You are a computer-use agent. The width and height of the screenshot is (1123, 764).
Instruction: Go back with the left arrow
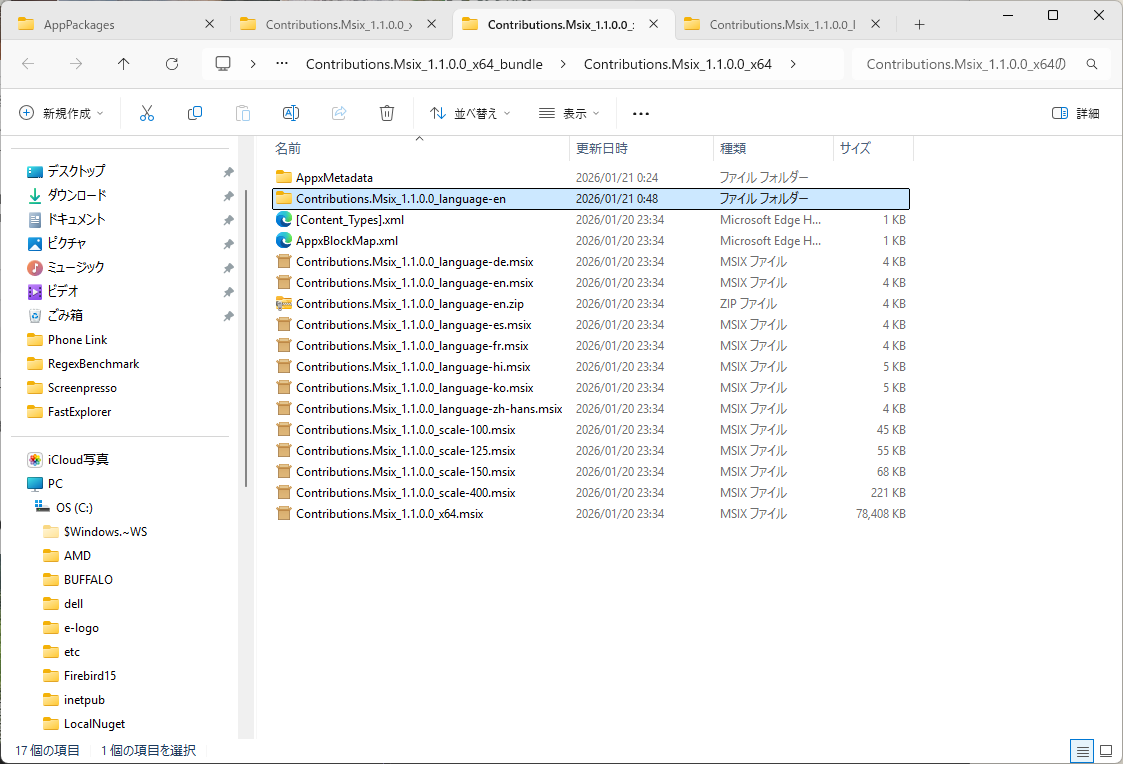pyautogui.click(x=28, y=64)
